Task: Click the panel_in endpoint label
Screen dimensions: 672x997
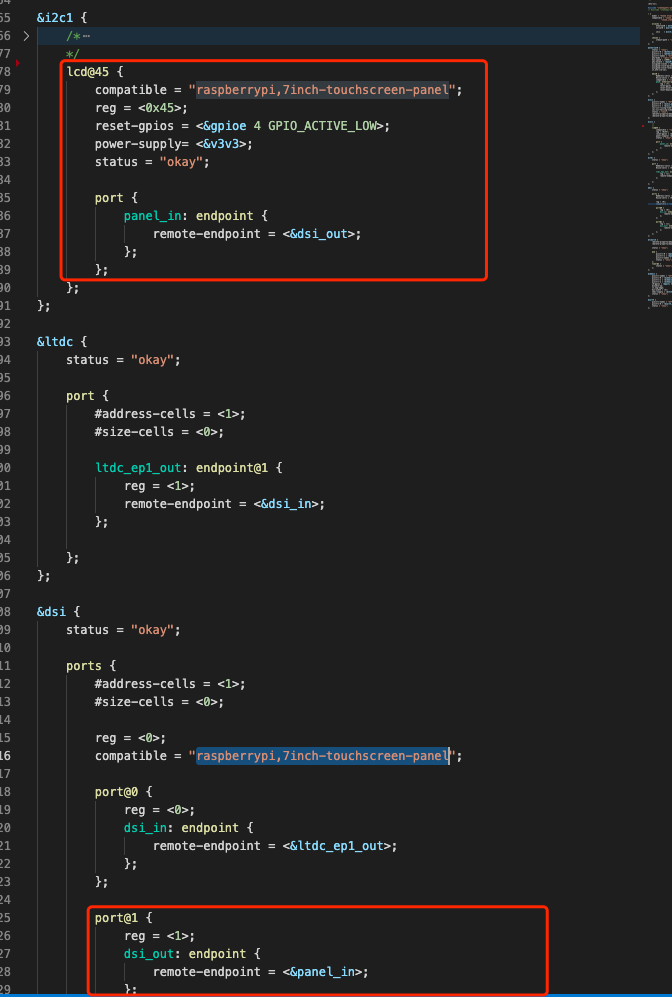Action: pyautogui.click(x=153, y=216)
